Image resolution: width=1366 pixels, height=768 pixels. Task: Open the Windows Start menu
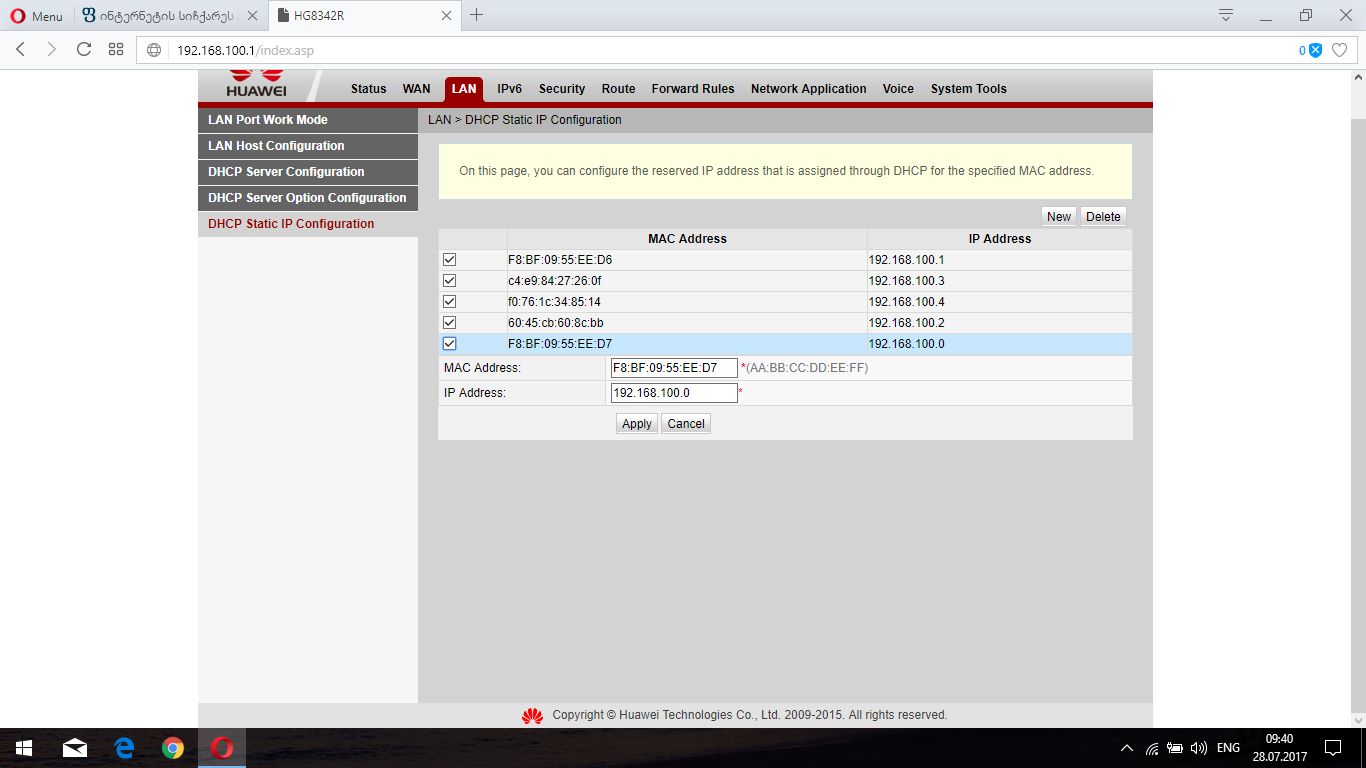(24, 748)
